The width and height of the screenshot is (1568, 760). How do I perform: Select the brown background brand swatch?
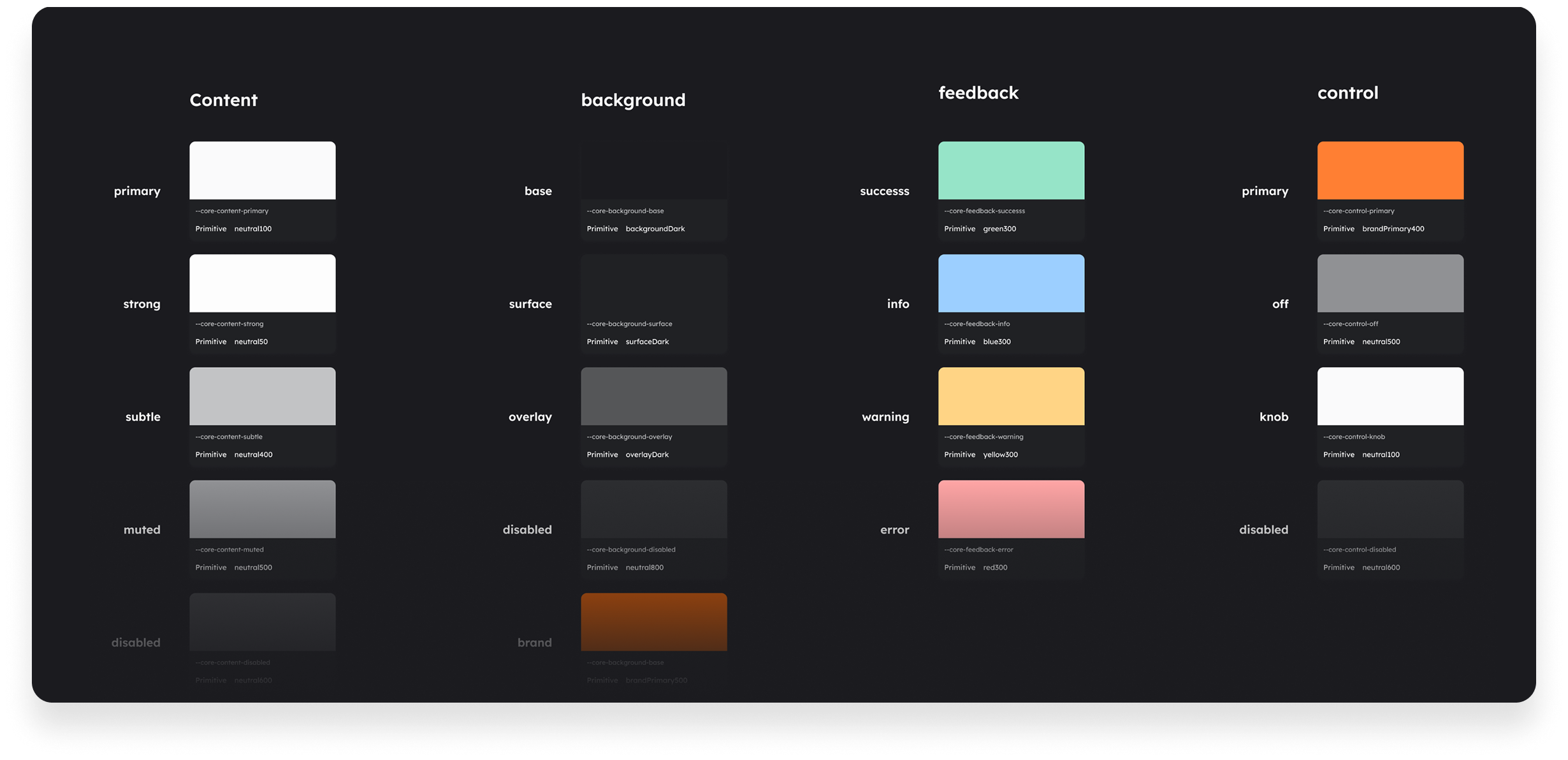click(x=653, y=622)
